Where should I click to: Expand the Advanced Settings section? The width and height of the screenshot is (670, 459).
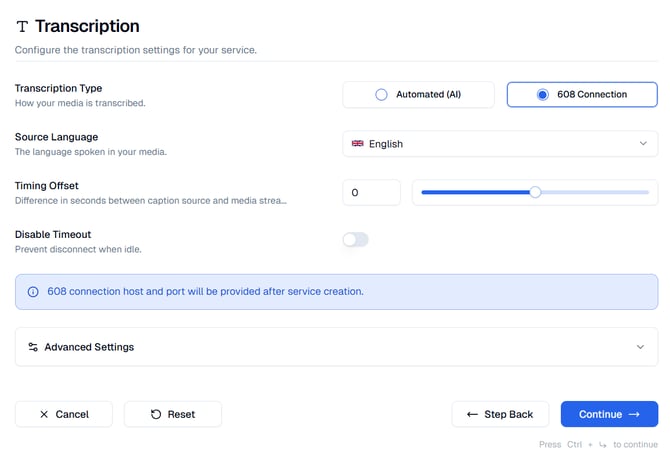click(x=336, y=347)
